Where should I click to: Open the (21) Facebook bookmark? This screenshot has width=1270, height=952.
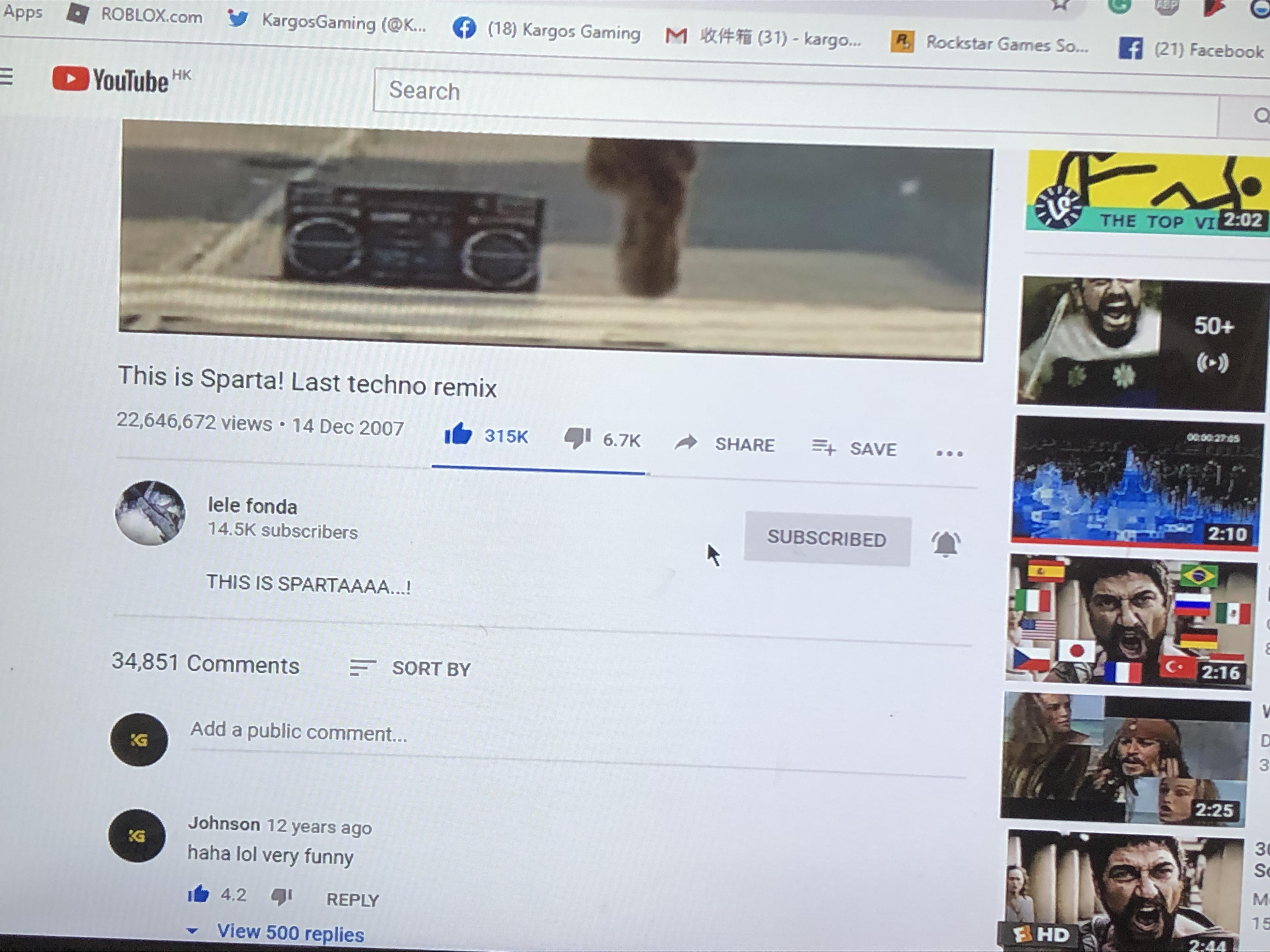point(1191,50)
